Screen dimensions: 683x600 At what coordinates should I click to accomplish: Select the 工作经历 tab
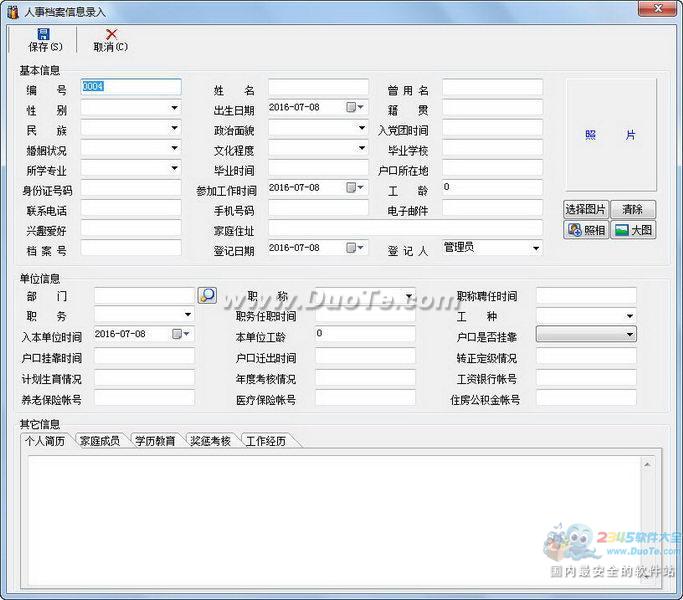(266, 441)
